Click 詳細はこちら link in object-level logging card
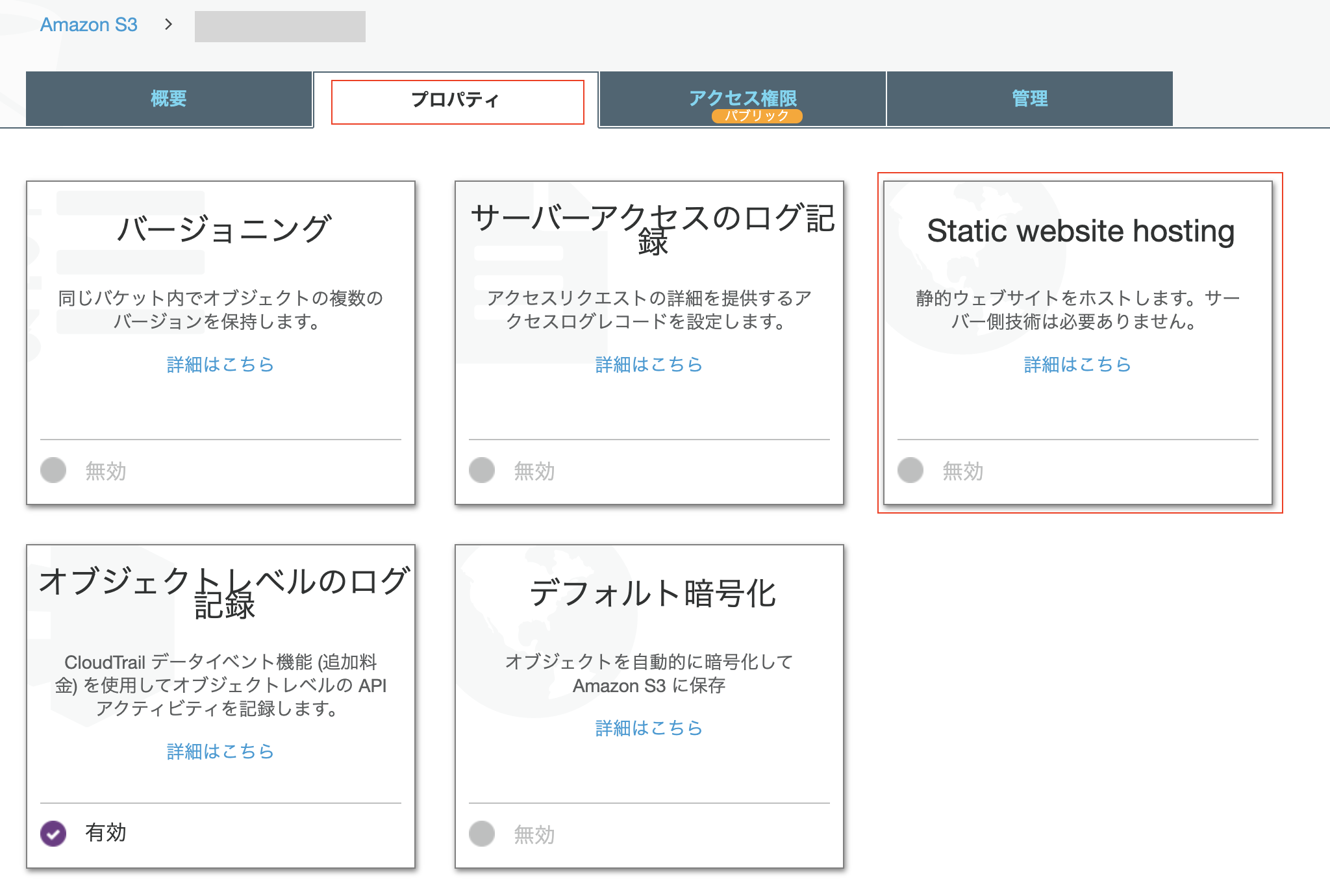Screen dimensions: 1330x896 click(221, 751)
